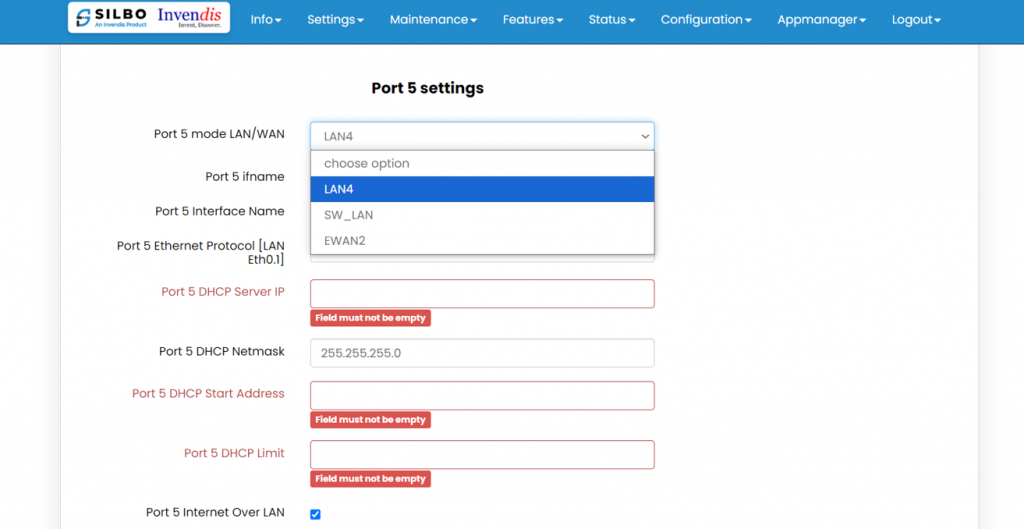Viewport: 1024px width, 529px height.
Task: Click the Port 5 DHCP Limit field
Action: (481, 454)
